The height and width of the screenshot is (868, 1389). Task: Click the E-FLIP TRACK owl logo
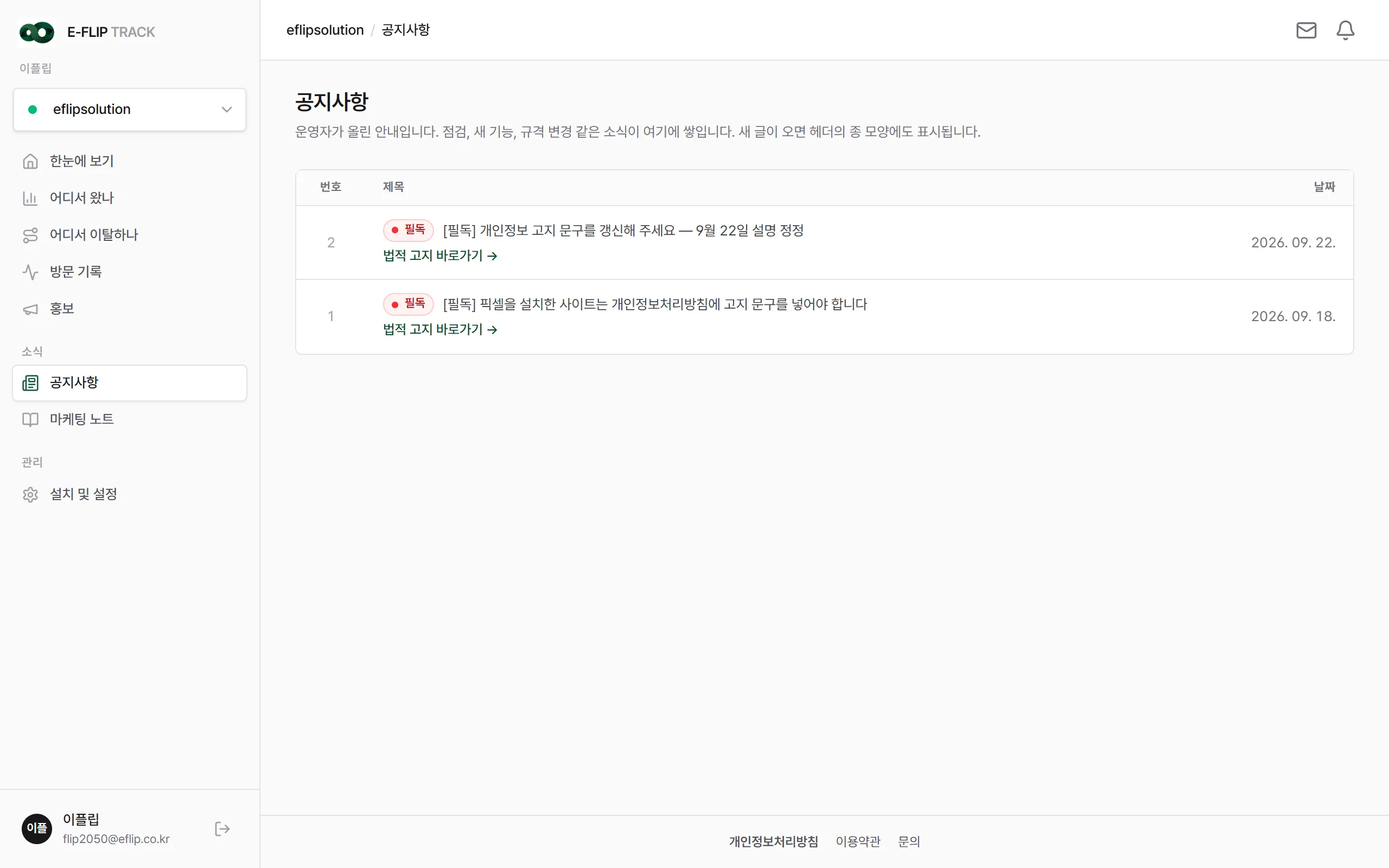(x=37, y=32)
